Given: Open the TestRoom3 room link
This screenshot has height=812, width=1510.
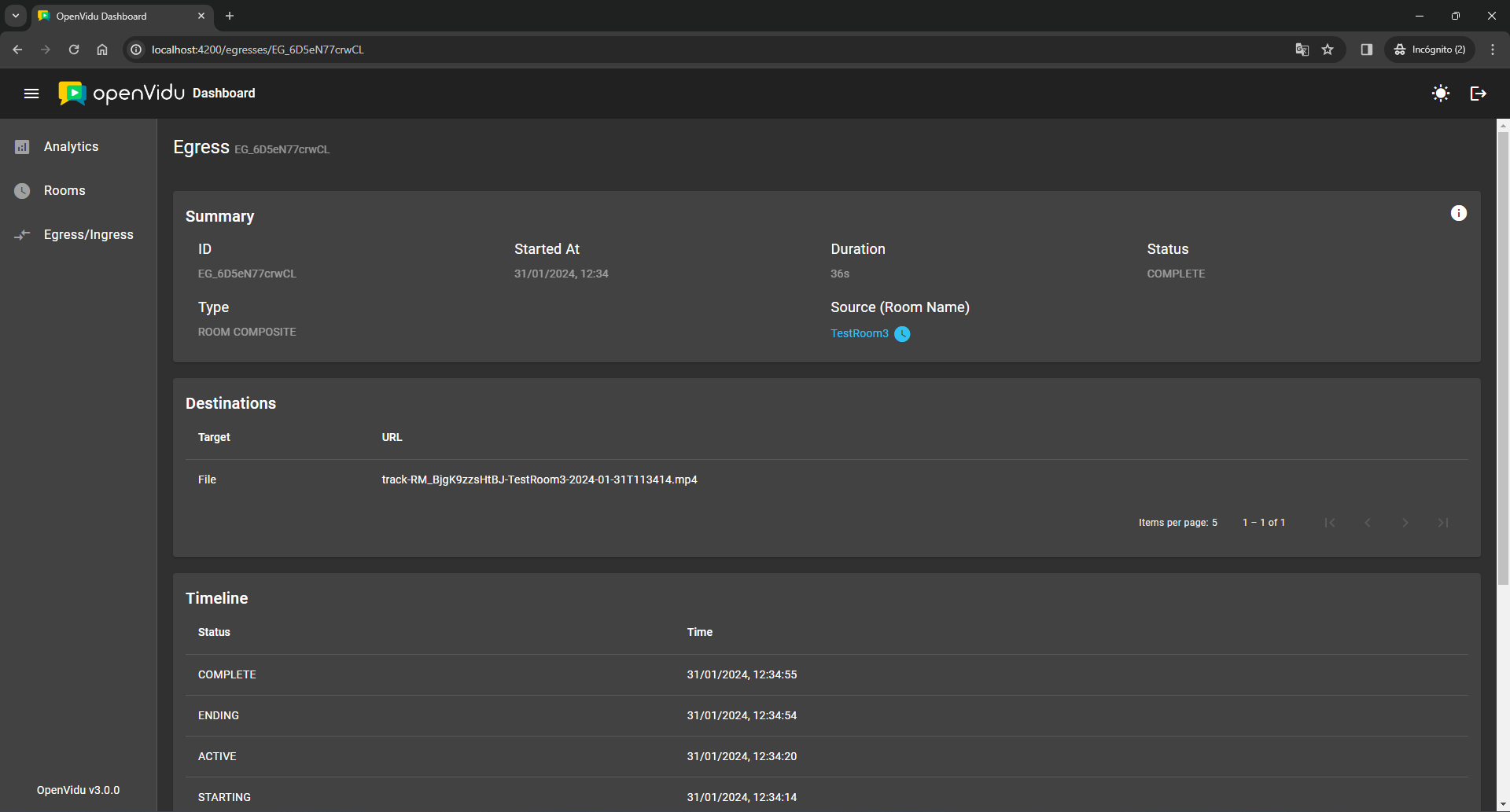Looking at the screenshot, I should click(859, 333).
